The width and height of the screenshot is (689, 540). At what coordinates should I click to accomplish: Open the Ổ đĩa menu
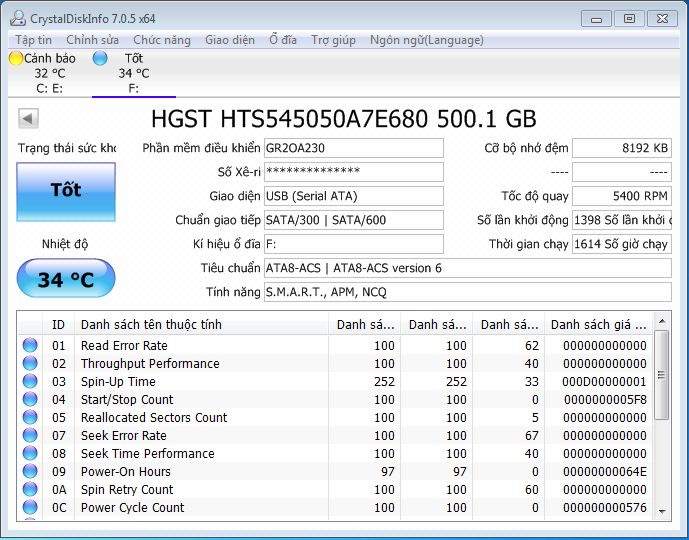pos(283,40)
